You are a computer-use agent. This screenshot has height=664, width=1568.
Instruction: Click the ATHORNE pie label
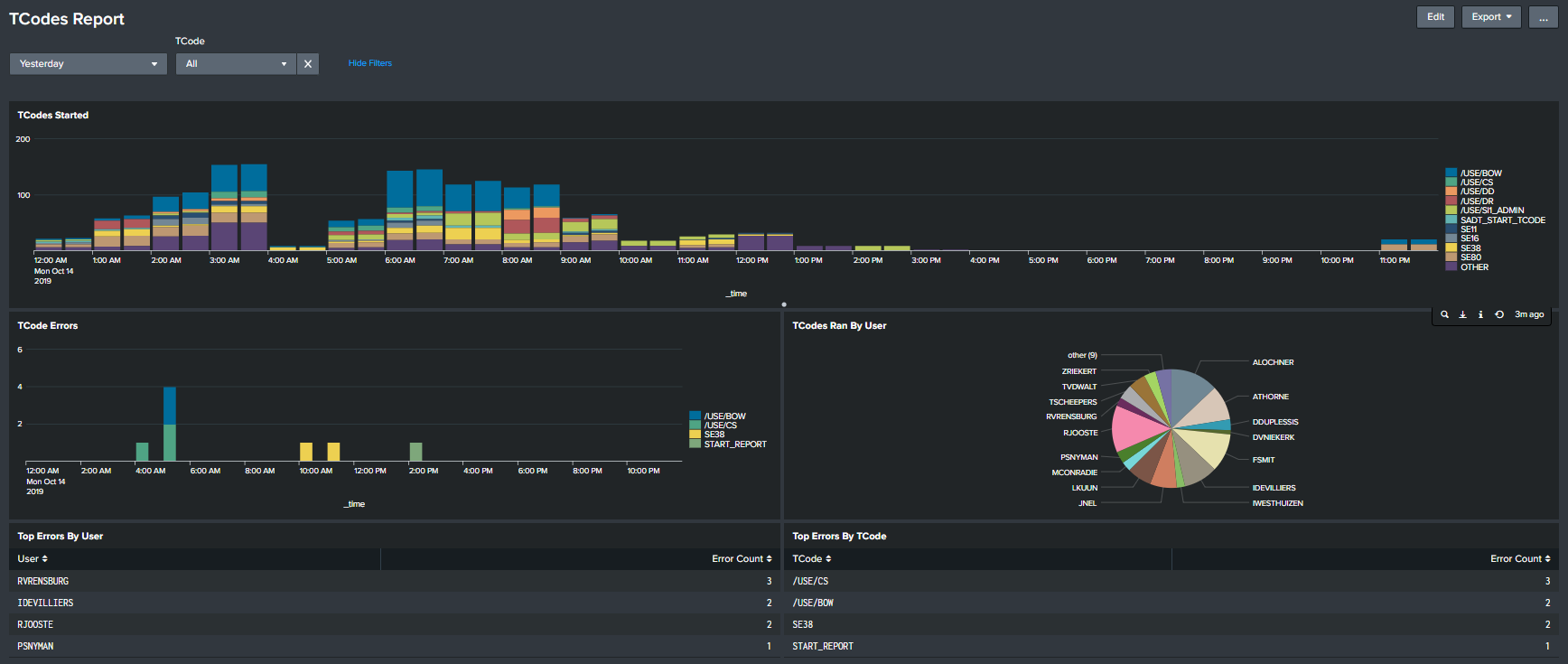[1270, 397]
